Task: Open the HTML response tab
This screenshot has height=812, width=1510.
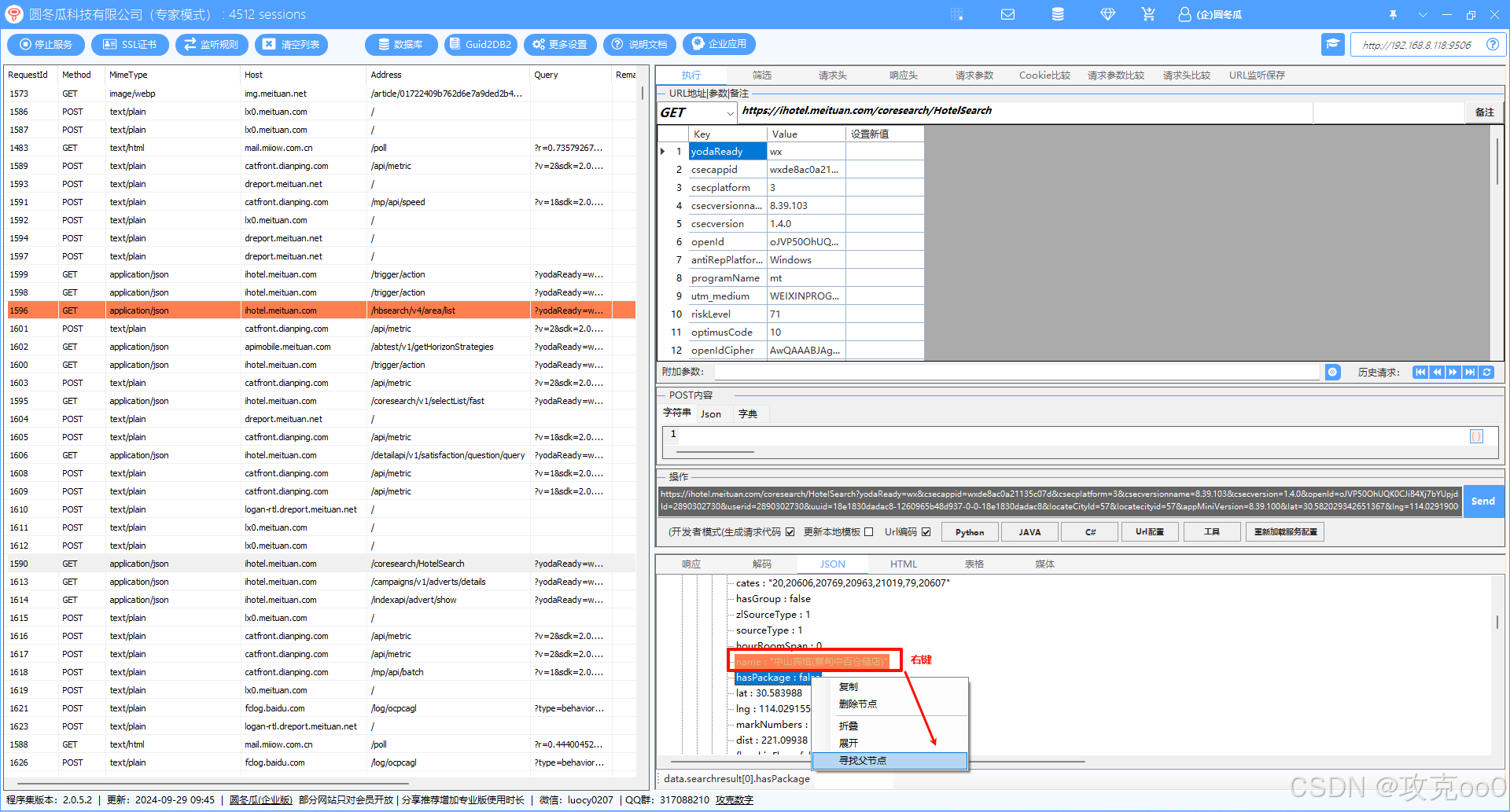Action: [904, 564]
